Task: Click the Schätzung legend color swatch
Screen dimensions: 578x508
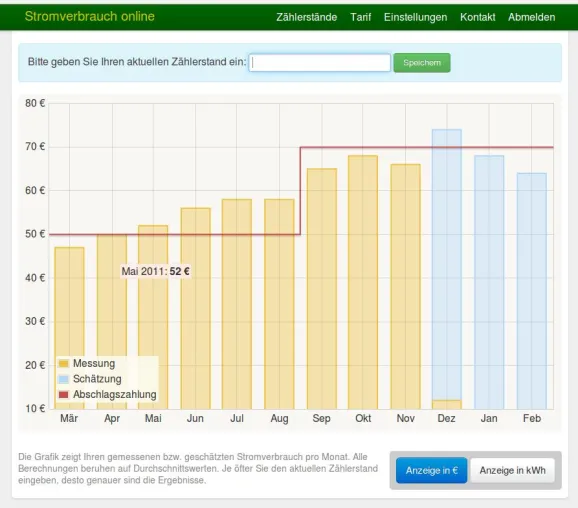Action: coord(64,379)
